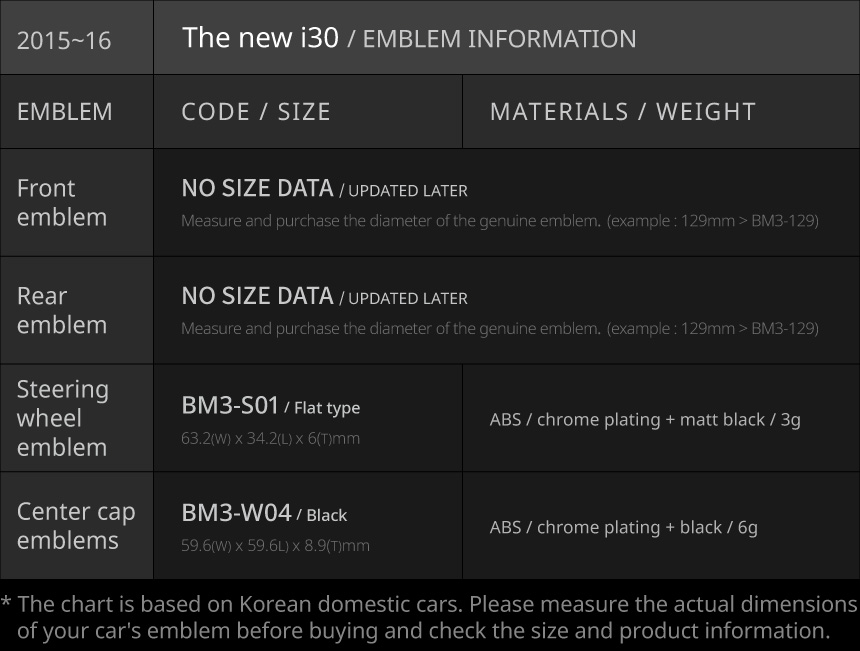
Task: Click the 59.6(W) x 59.6(L) dimensions text
Action: pyautogui.click(x=275, y=546)
